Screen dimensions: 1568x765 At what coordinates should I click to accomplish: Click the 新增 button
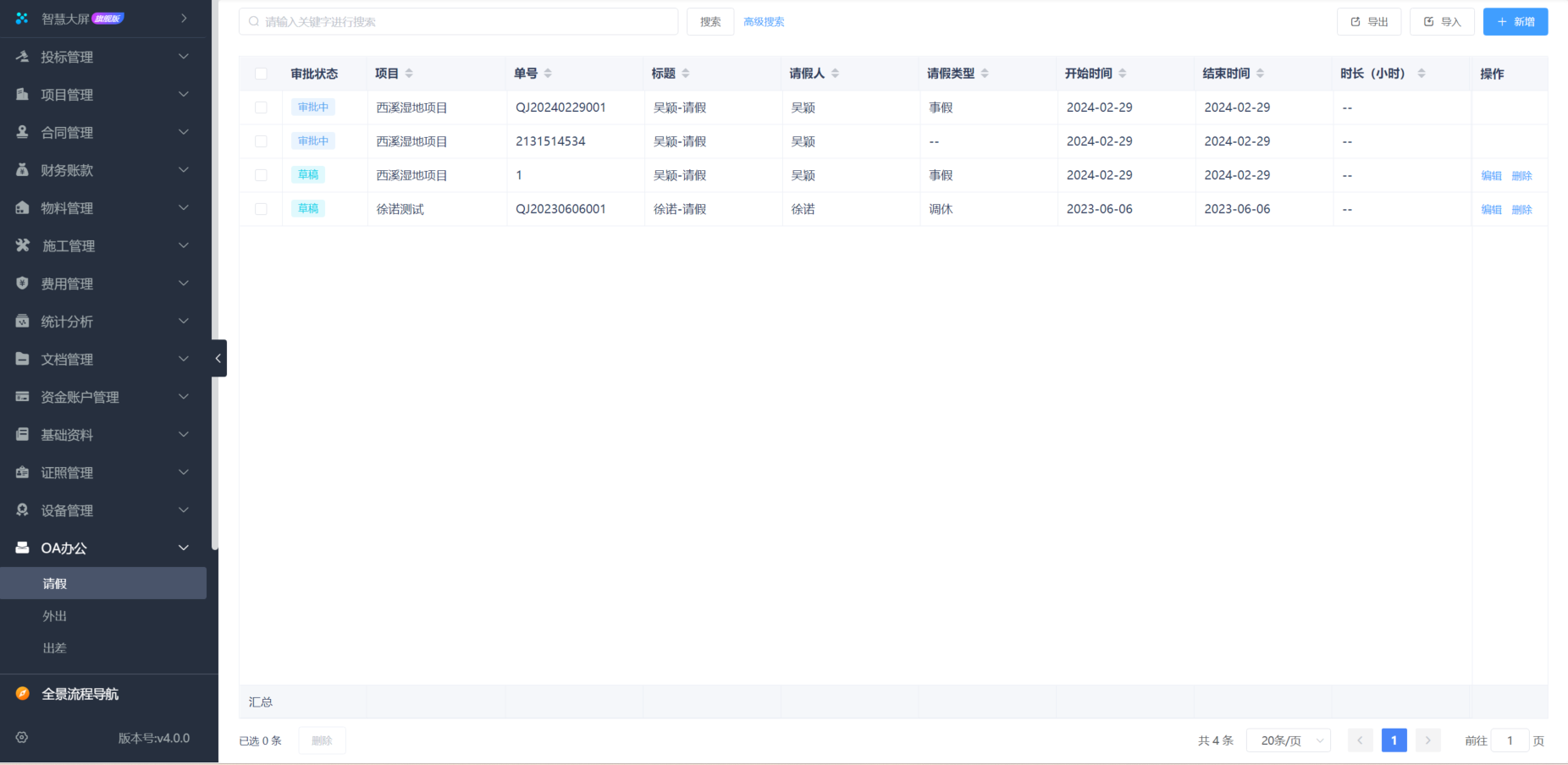pyautogui.click(x=1515, y=22)
